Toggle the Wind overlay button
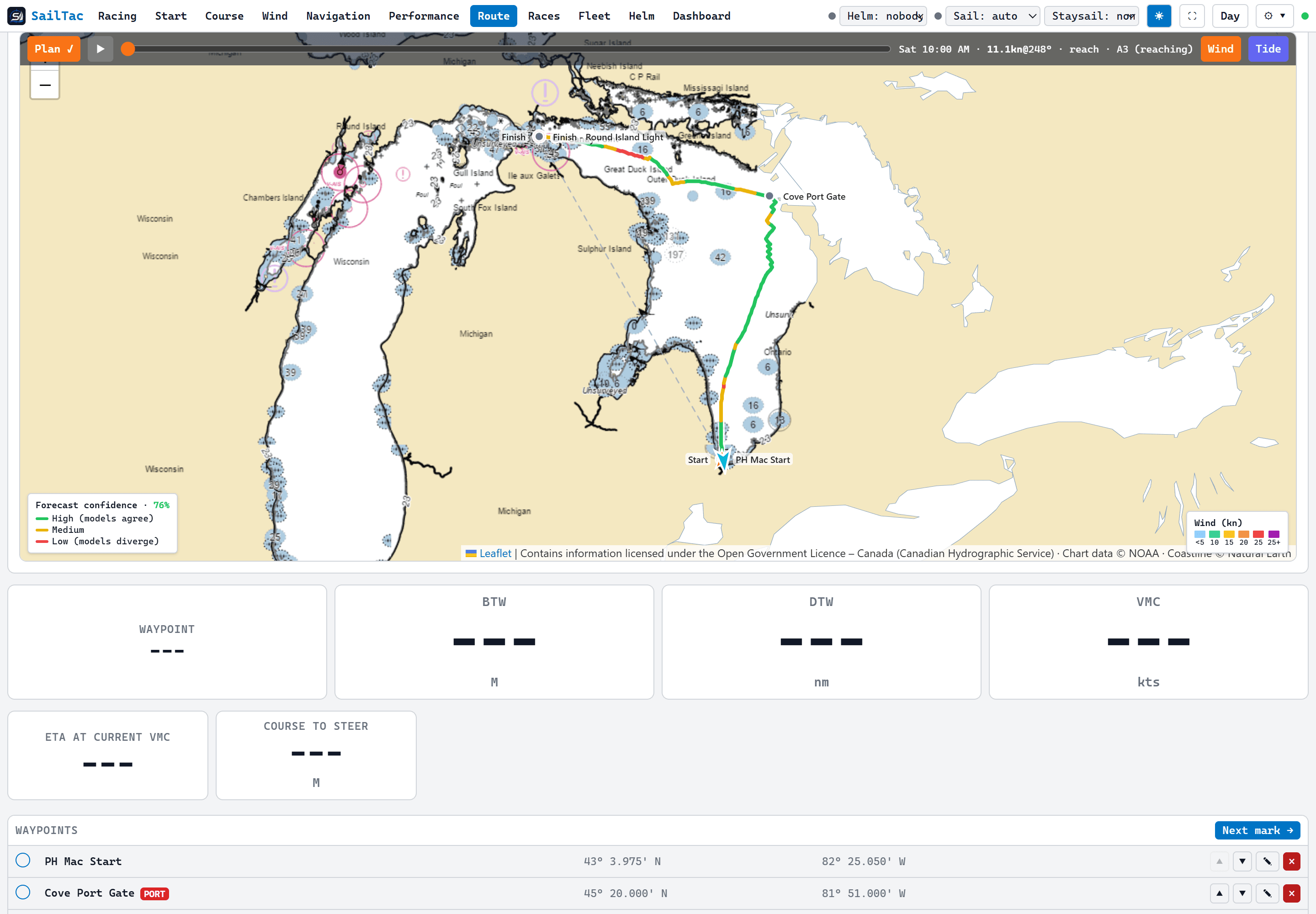 pos(1220,49)
